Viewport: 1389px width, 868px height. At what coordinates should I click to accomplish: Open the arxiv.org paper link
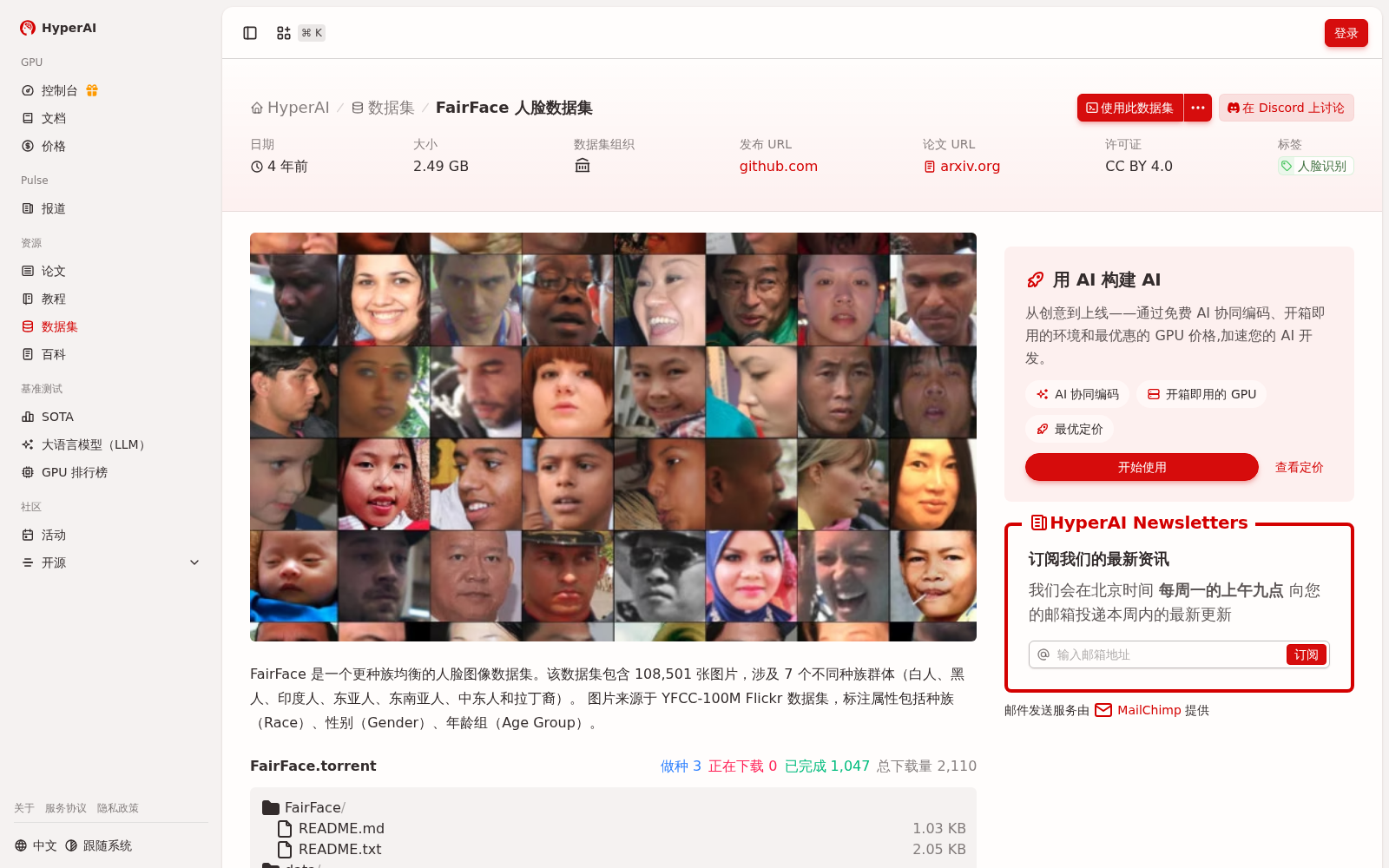[962, 166]
